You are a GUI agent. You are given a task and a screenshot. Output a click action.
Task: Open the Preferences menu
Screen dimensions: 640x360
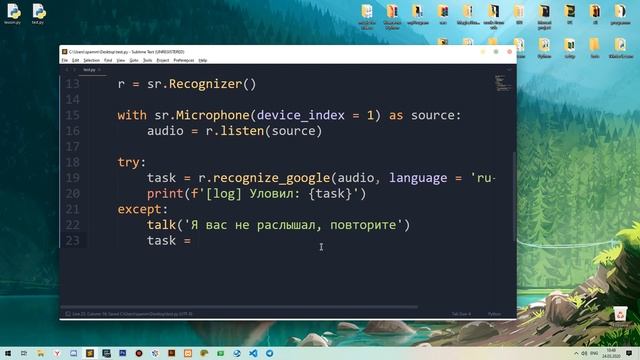(184, 60)
